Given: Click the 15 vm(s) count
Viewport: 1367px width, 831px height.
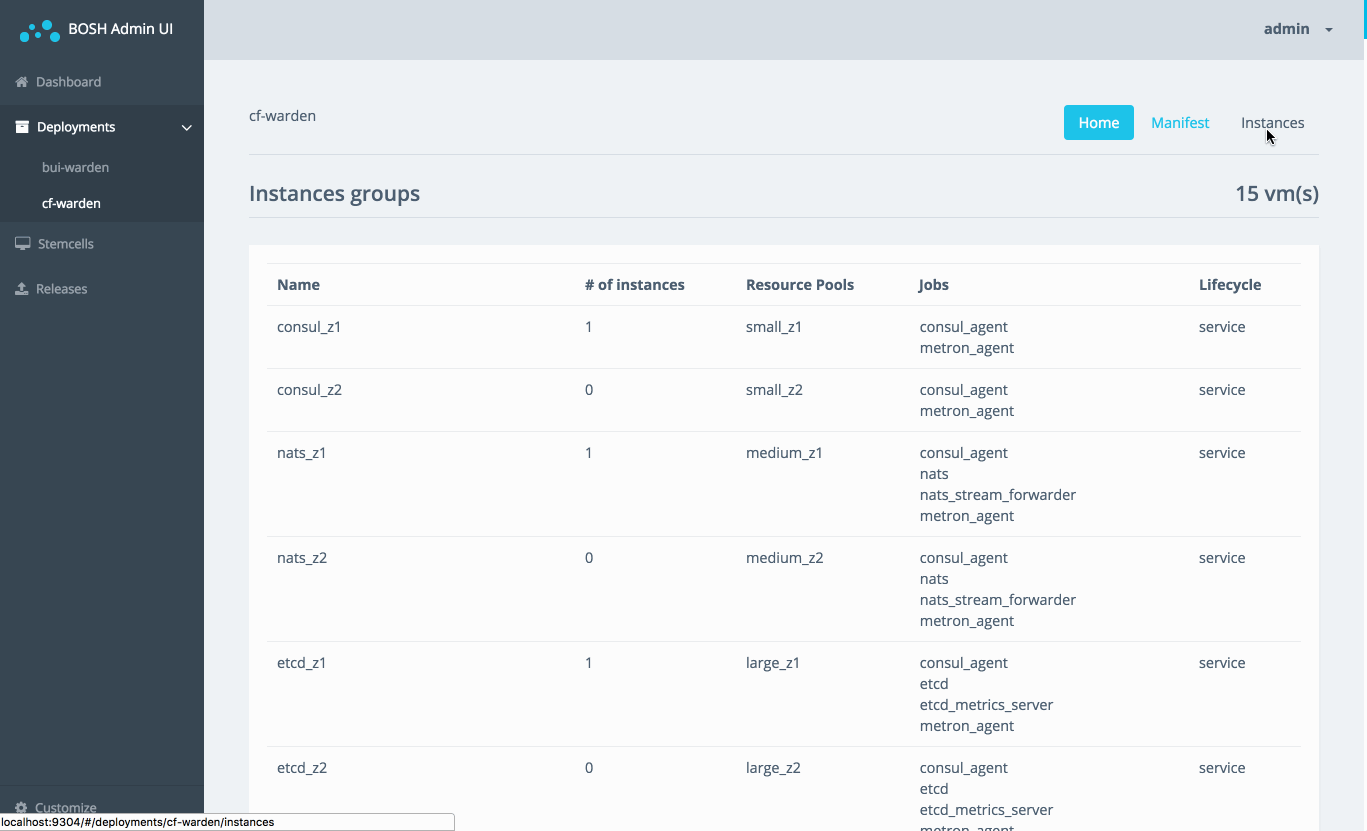Looking at the screenshot, I should (x=1277, y=194).
